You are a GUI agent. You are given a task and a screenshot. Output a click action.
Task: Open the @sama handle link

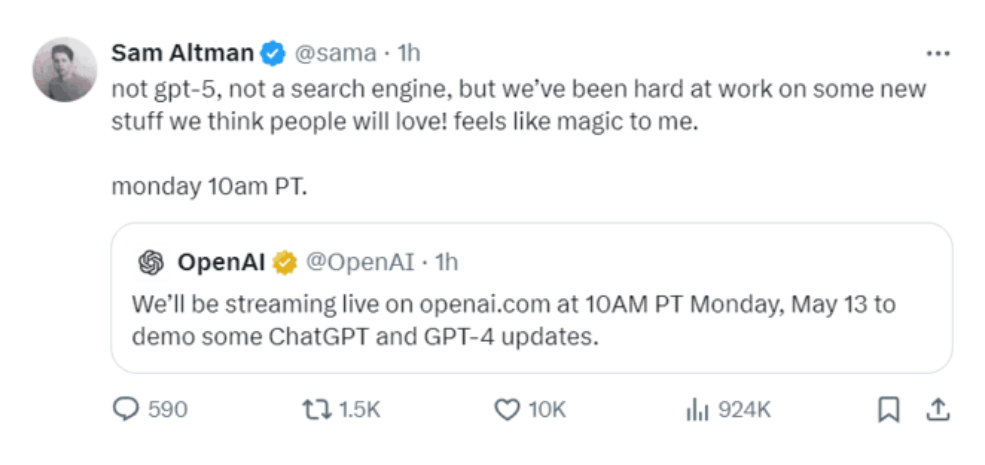pyautogui.click(x=335, y=54)
